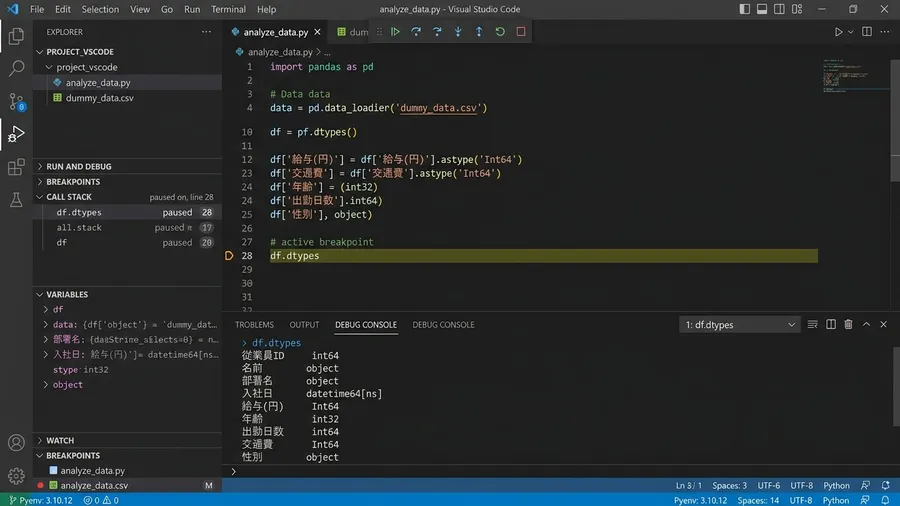Restart the debug session
This screenshot has height=506, width=900.
pos(500,32)
